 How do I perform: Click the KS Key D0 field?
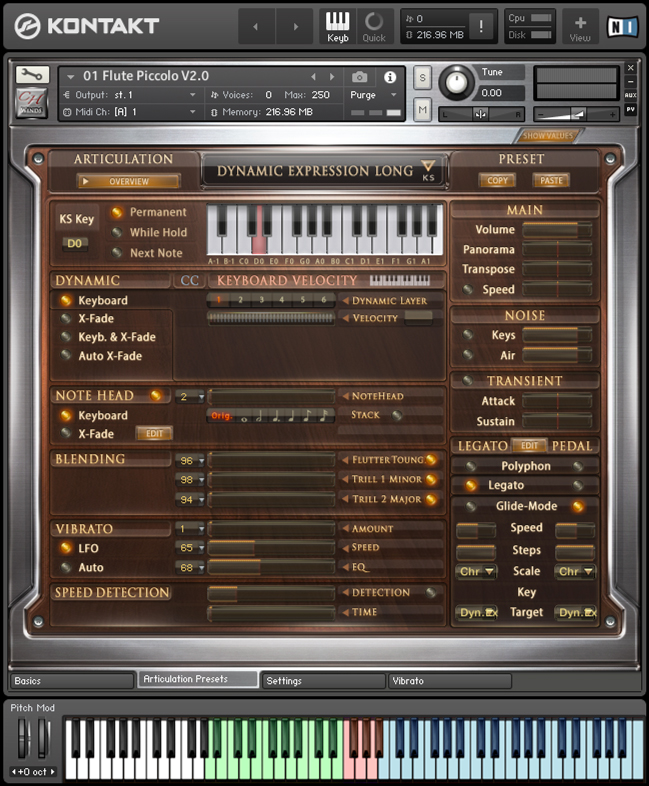pyautogui.click(x=74, y=244)
